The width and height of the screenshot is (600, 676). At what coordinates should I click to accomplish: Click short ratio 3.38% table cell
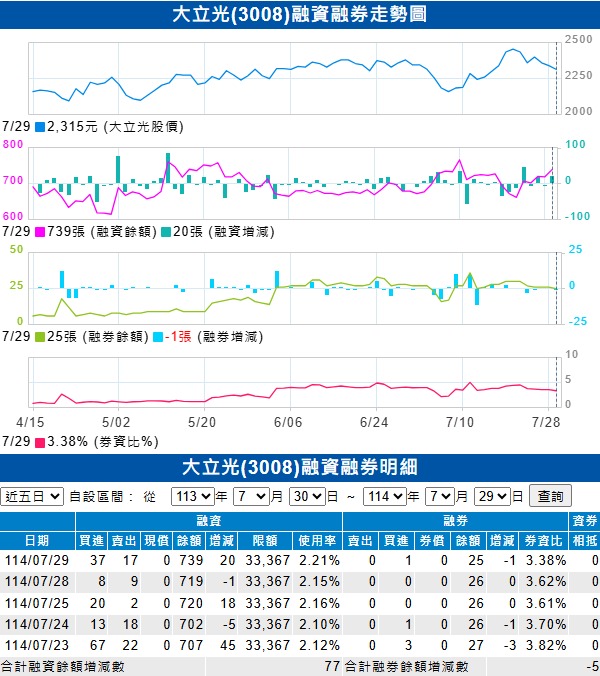tap(546, 560)
